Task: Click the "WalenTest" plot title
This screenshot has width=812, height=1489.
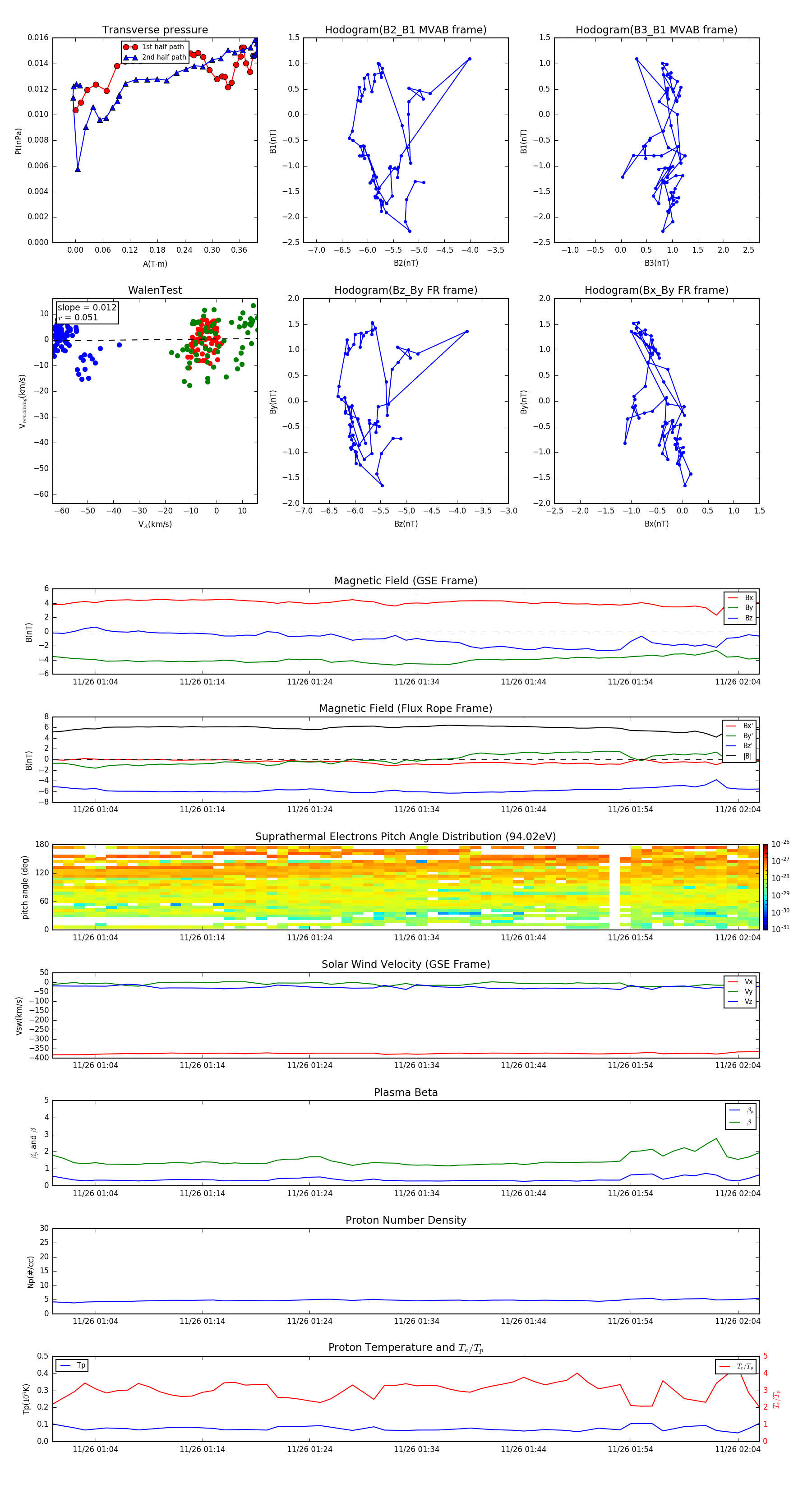Action: tap(155, 290)
